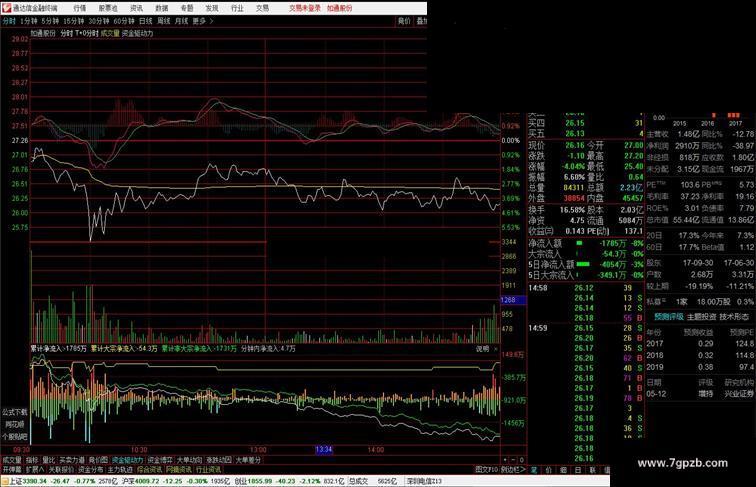Click the 通达信 app logo icon

tap(6, 8)
